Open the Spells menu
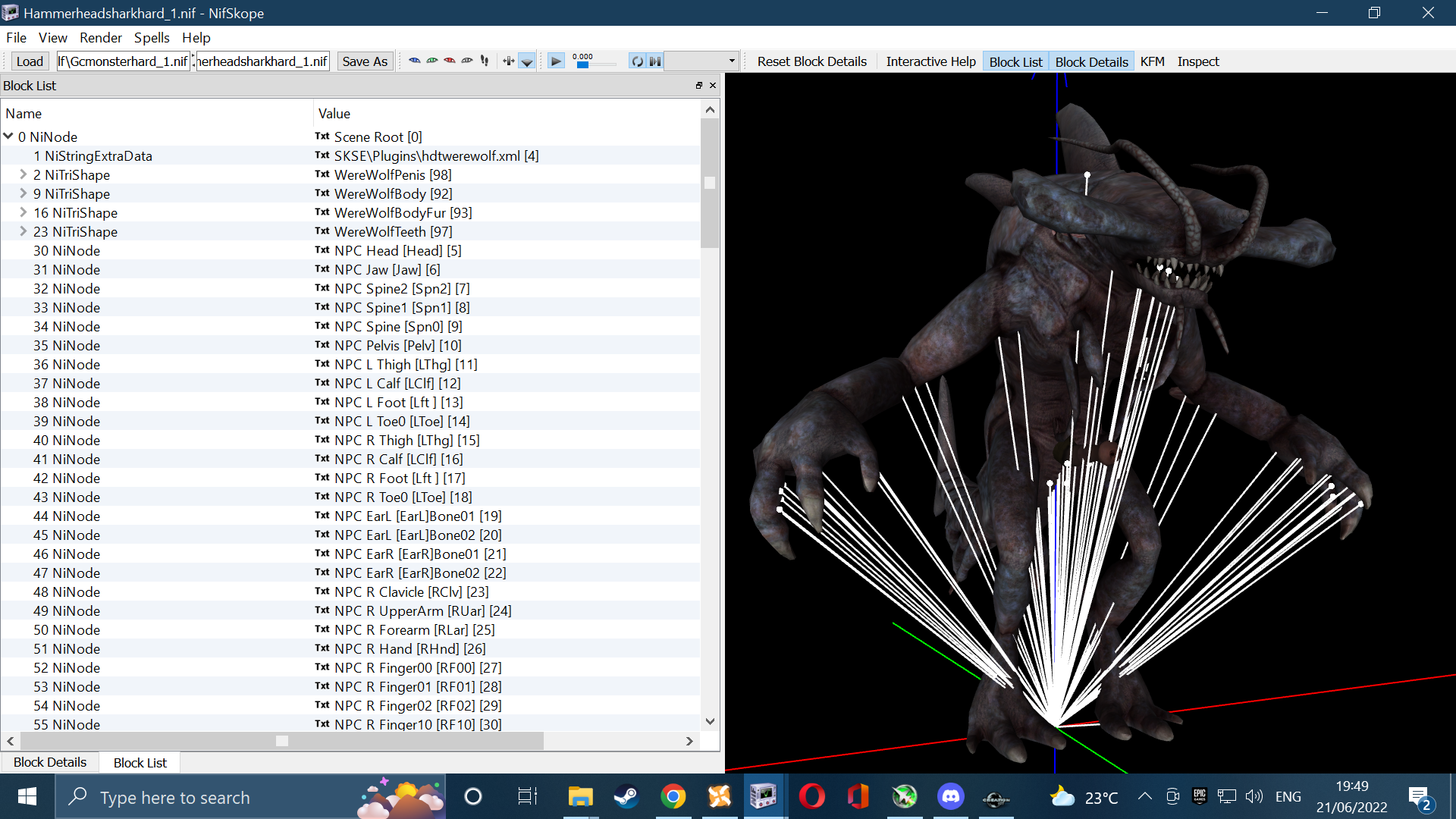The height and width of the screenshot is (819, 1456). [152, 37]
